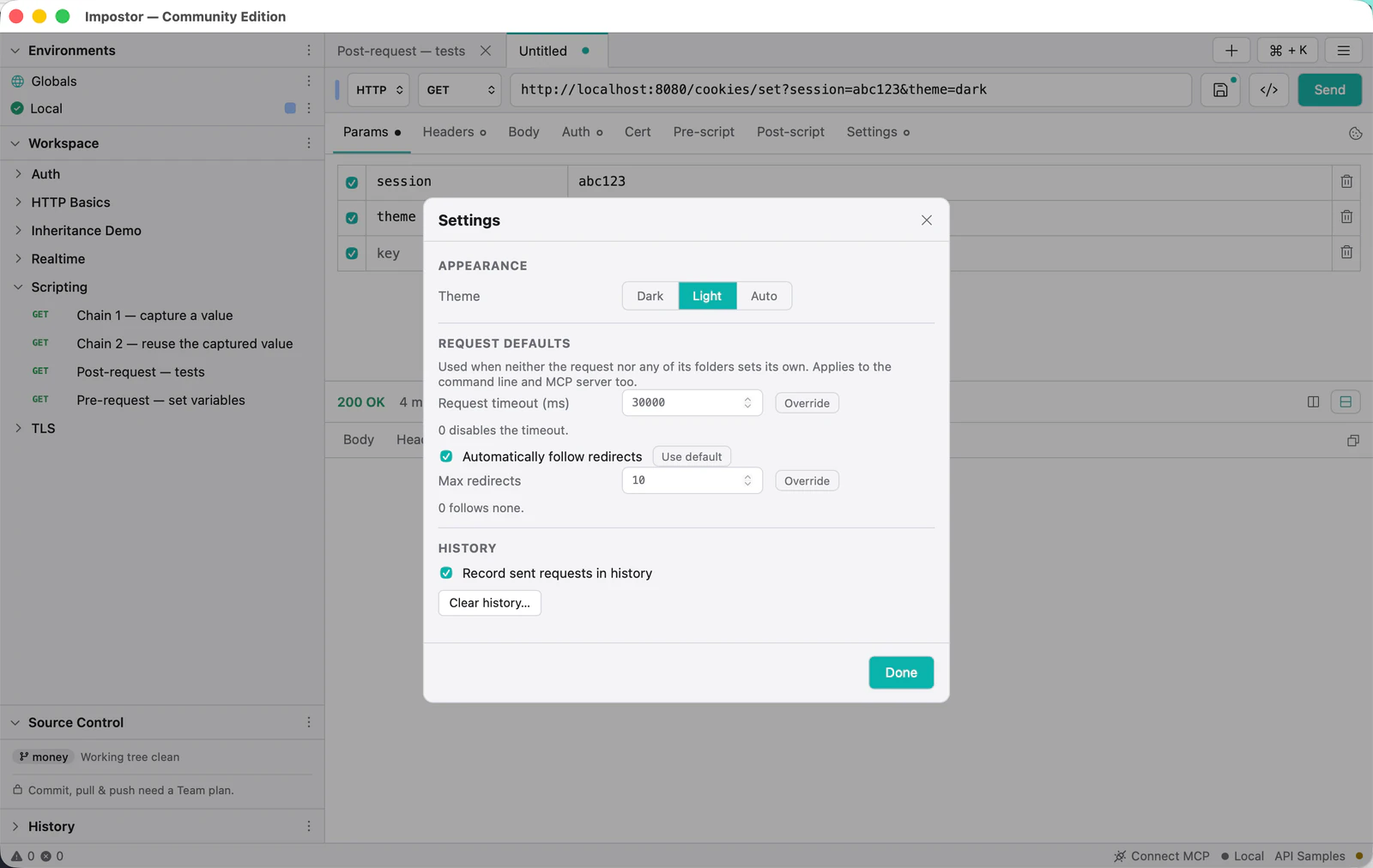Open the code snippet generator icon
The image size is (1373, 868).
click(x=1269, y=90)
